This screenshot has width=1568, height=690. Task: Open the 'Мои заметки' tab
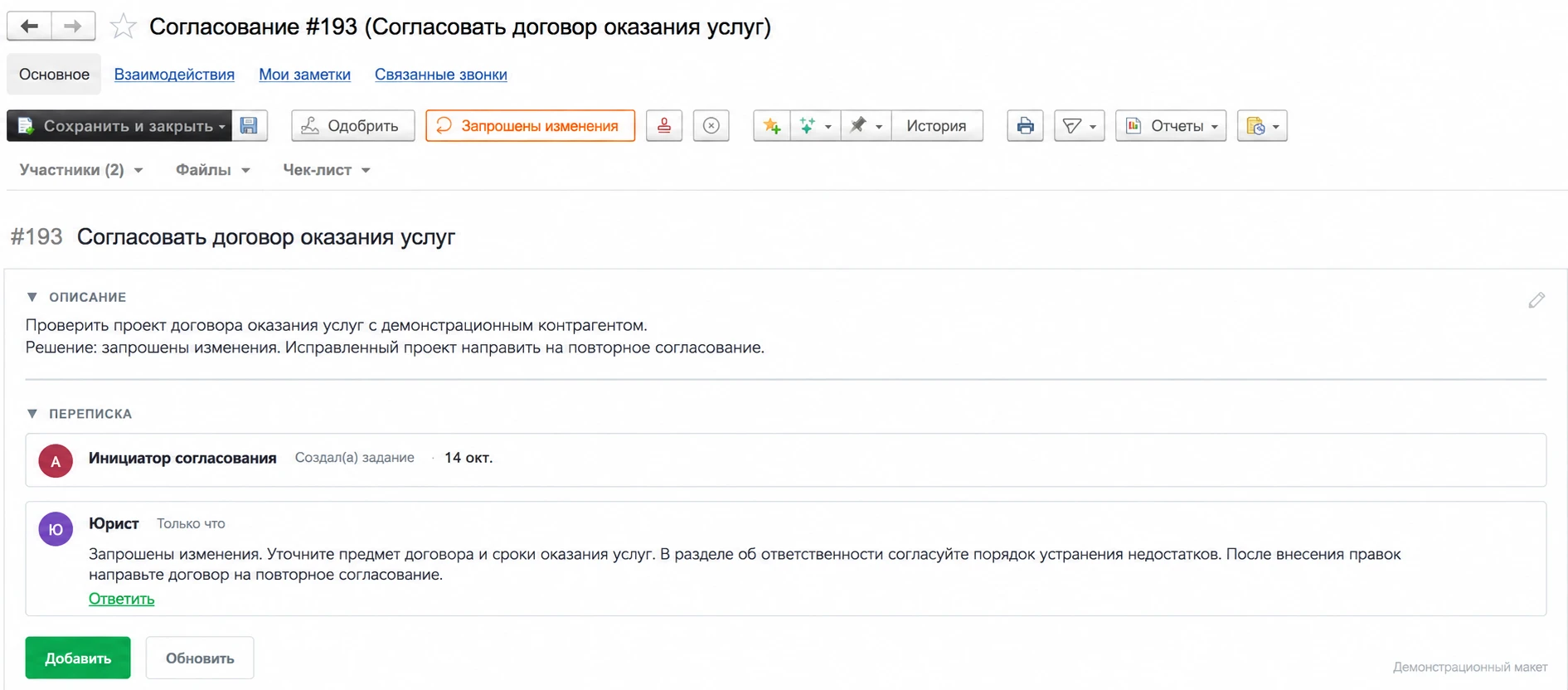[x=304, y=75]
